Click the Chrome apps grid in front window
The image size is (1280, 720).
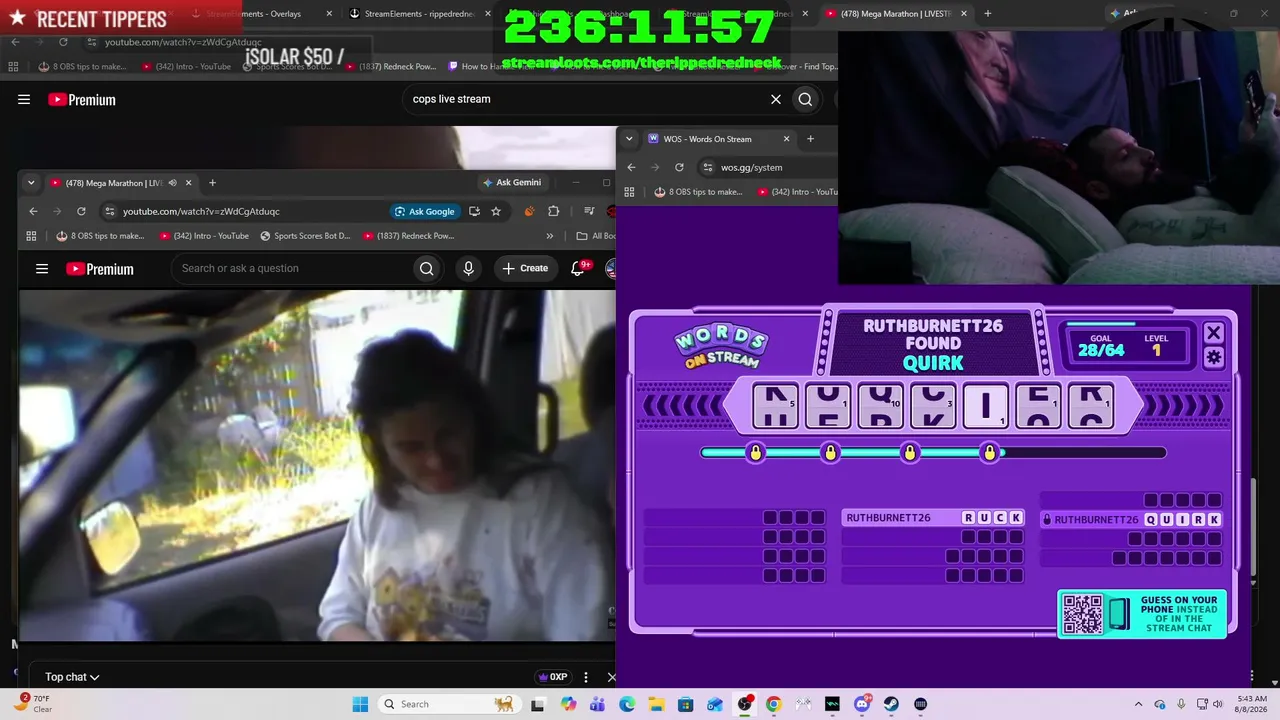point(31,236)
